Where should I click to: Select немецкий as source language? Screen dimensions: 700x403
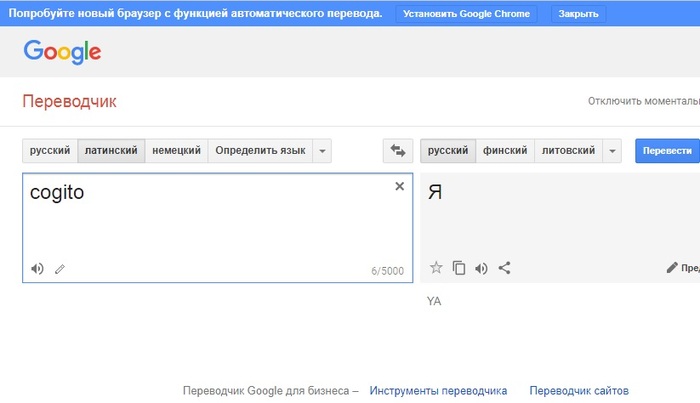[x=176, y=151]
